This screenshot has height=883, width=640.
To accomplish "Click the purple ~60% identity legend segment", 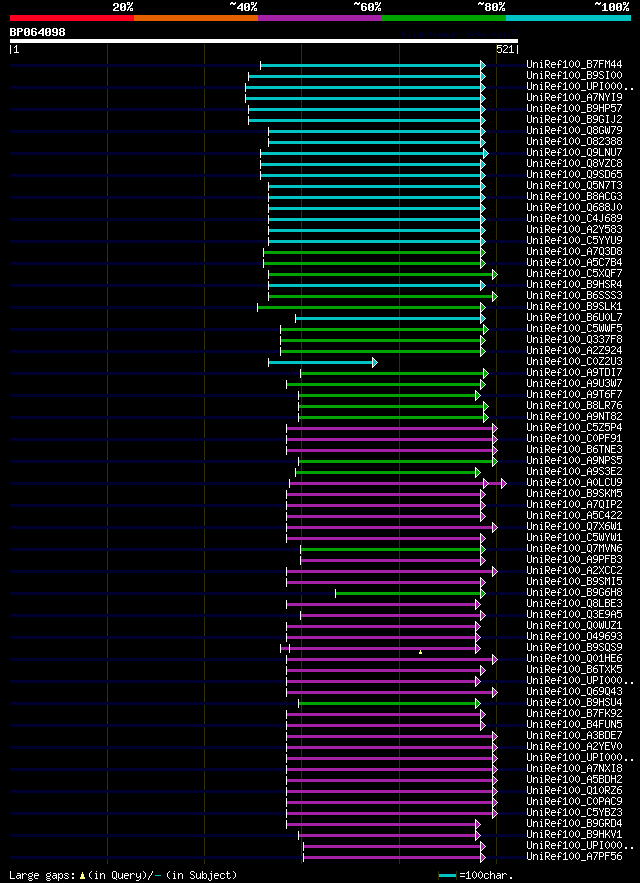I will [x=320, y=18].
